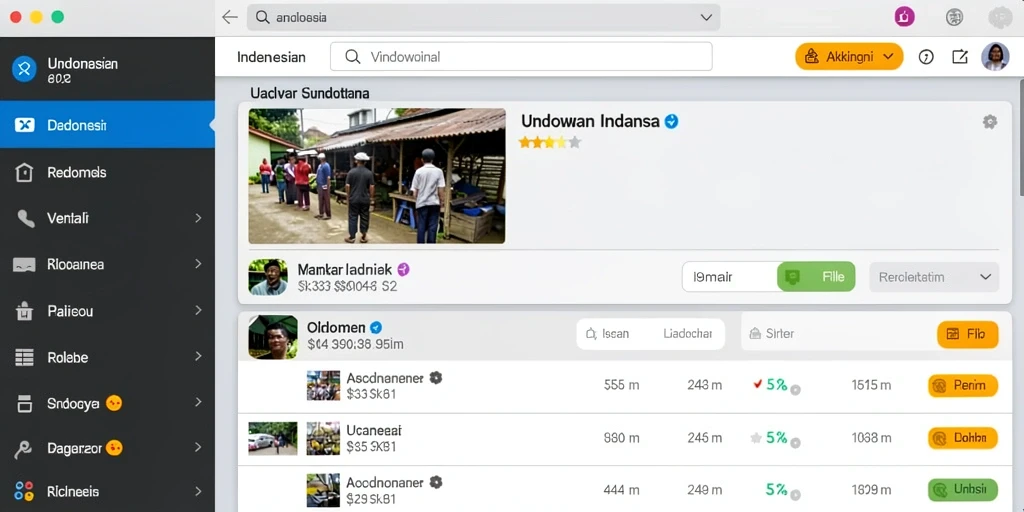Expand the Sndooya sidebar chevron
The image size is (1024, 512).
click(198, 403)
